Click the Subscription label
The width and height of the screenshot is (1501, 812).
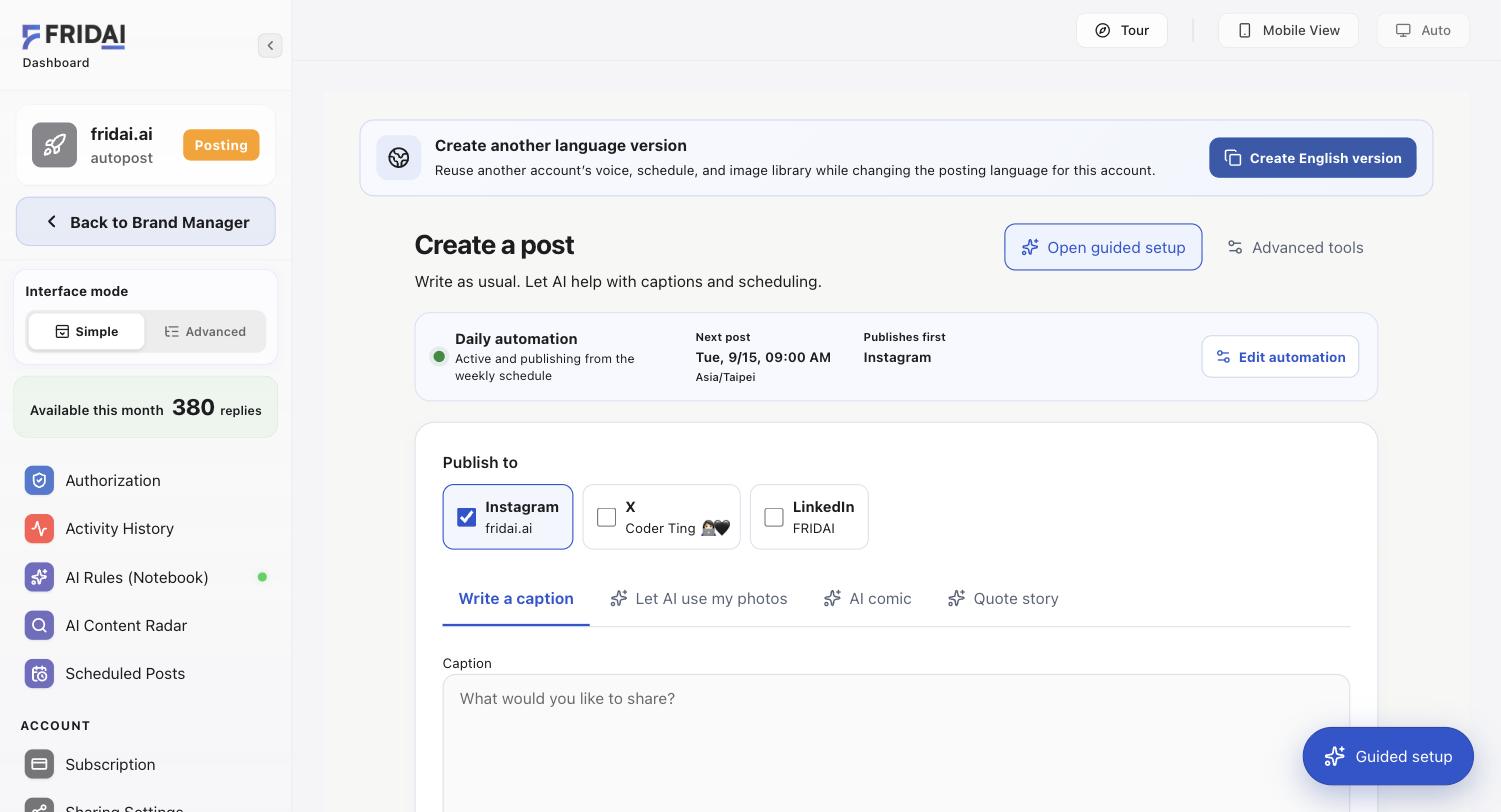coord(110,765)
